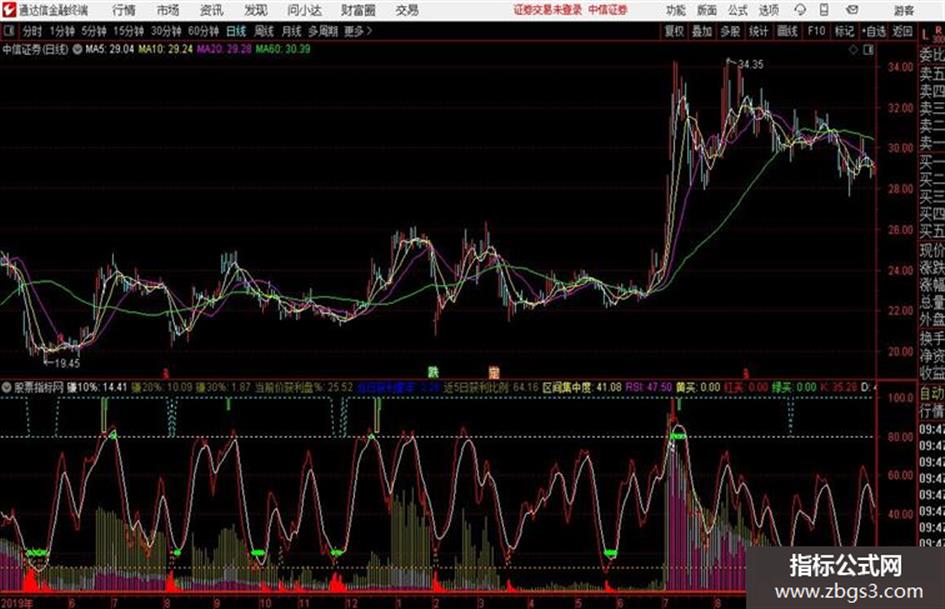The height and width of the screenshot is (609, 945).
Task: Switch to the 分时 period tab
Action: click(x=32, y=31)
